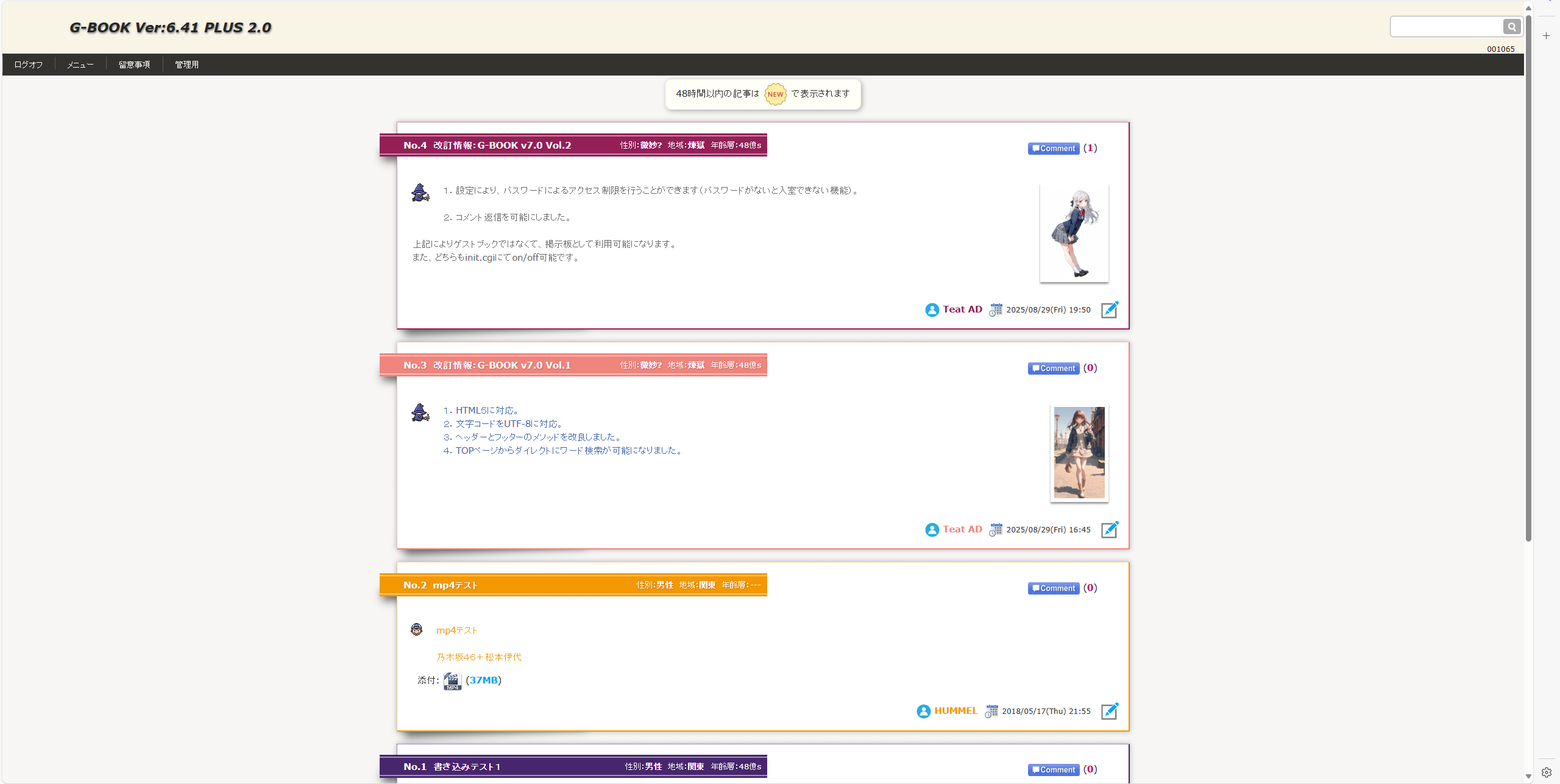The width and height of the screenshot is (1560, 784).
Task: Open browser sidebar settings gear
Action: [1547, 772]
